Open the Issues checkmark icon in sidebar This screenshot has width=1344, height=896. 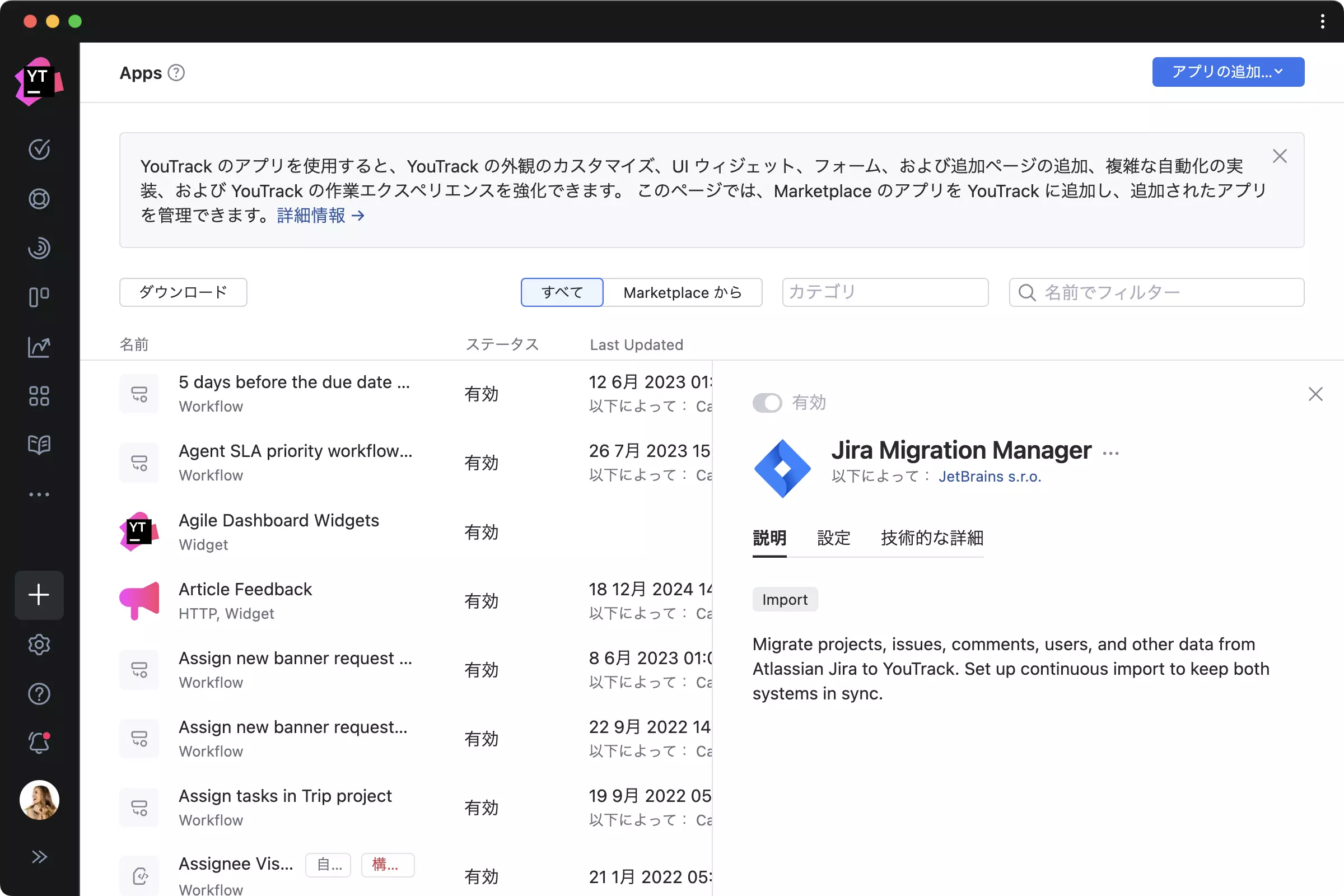[39, 149]
